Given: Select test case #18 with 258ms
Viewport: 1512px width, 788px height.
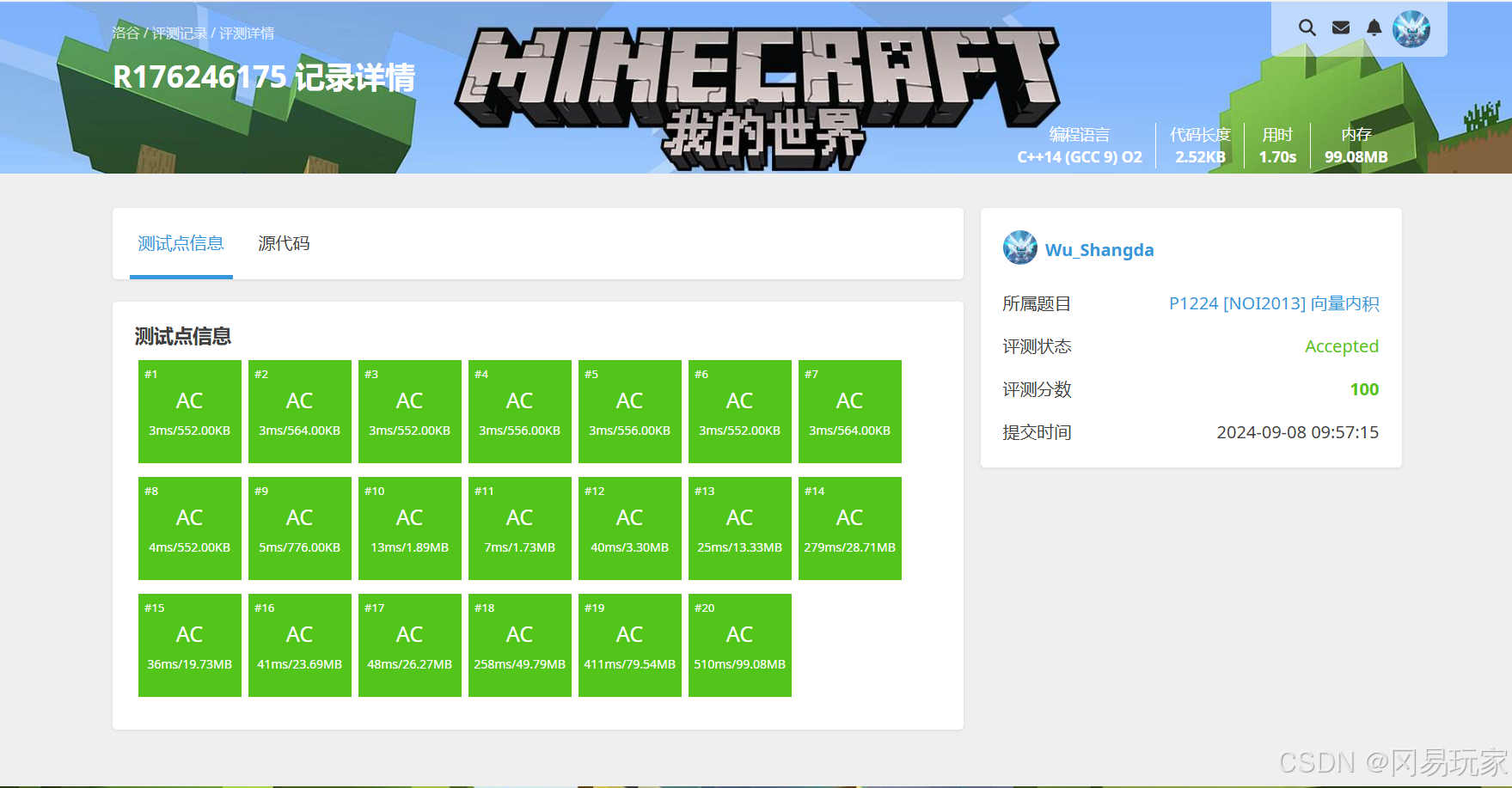Looking at the screenshot, I should pyautogui.click(x=520, y=645).
